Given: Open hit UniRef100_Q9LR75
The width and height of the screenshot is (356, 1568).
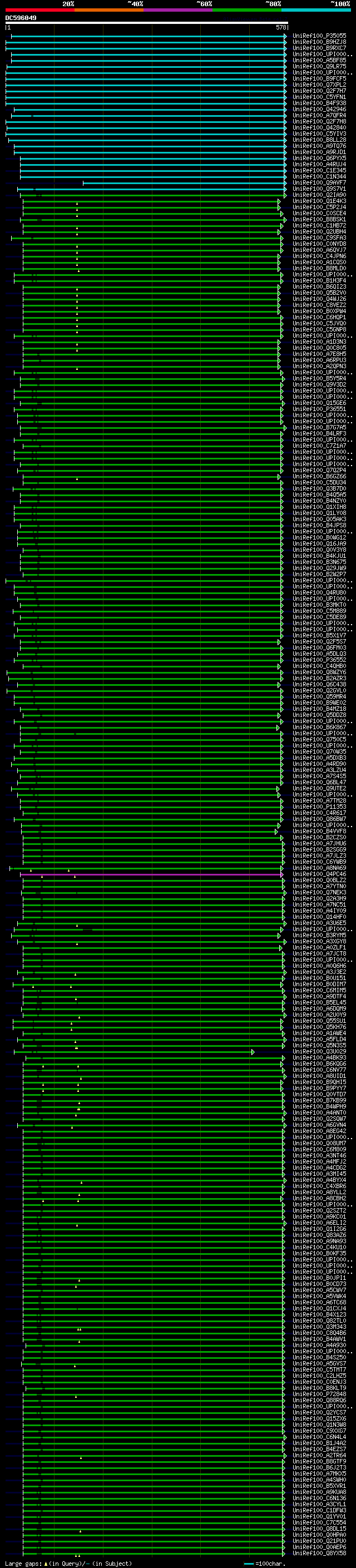Looking at the screenshot, I should point(319,66).
